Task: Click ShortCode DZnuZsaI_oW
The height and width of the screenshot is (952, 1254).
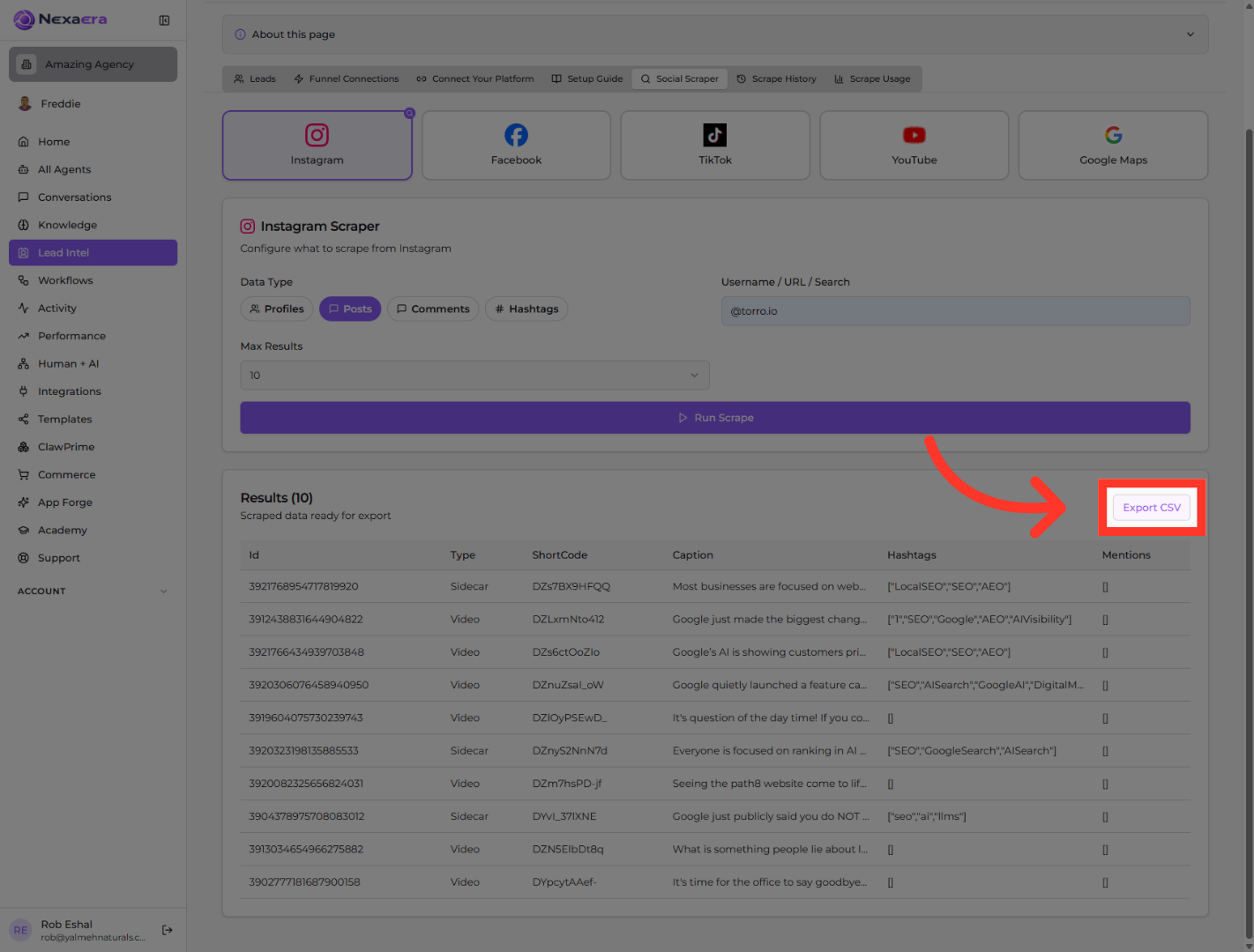Action: [x=568, y=685]
